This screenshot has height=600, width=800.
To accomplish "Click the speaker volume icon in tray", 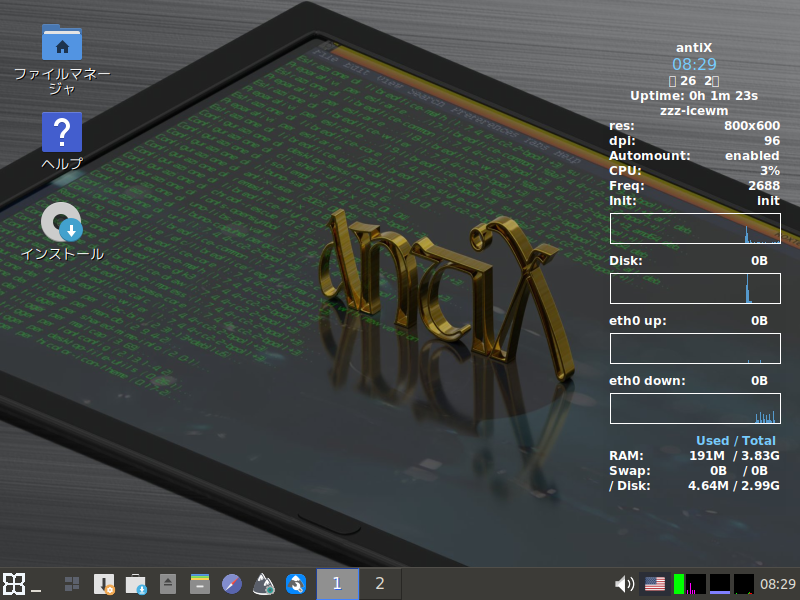I will (624, 584).
